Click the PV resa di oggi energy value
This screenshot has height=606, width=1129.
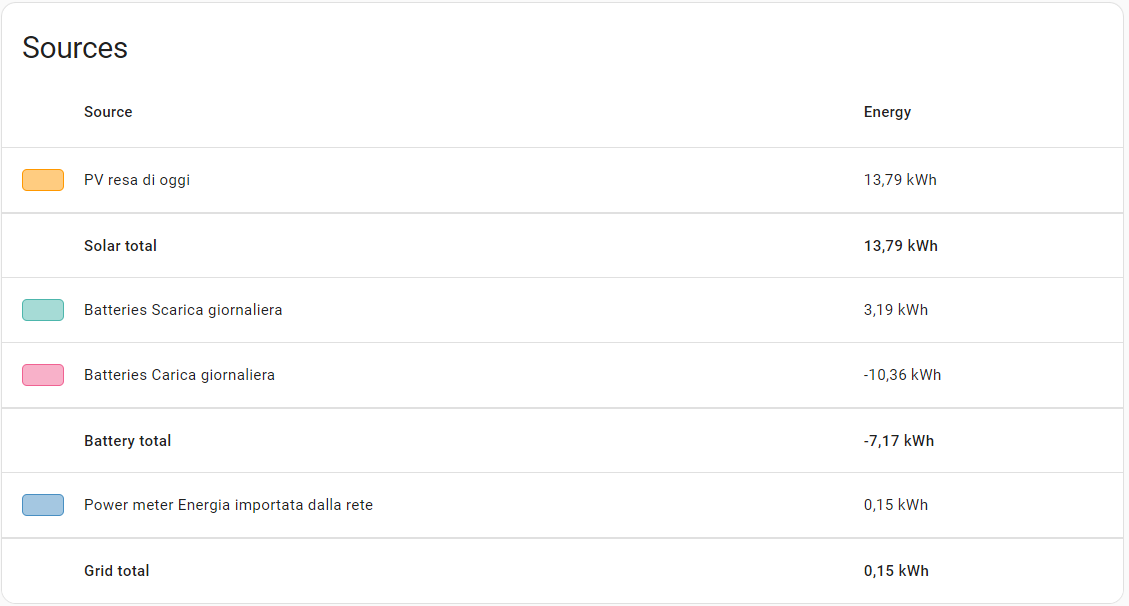coord(900,180)
